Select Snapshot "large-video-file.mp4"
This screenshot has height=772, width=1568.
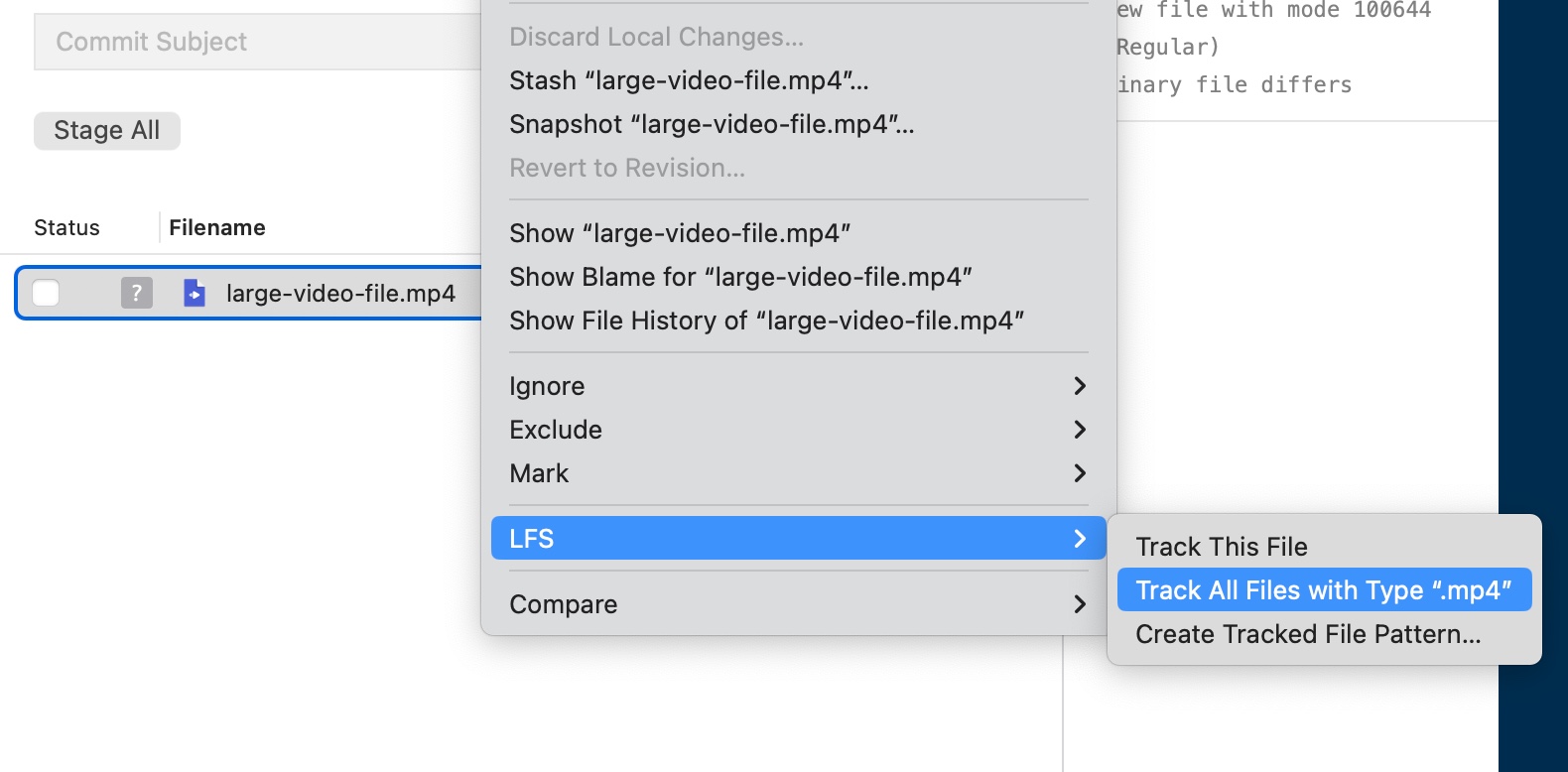pyautogui.click(x=711, y=124)
